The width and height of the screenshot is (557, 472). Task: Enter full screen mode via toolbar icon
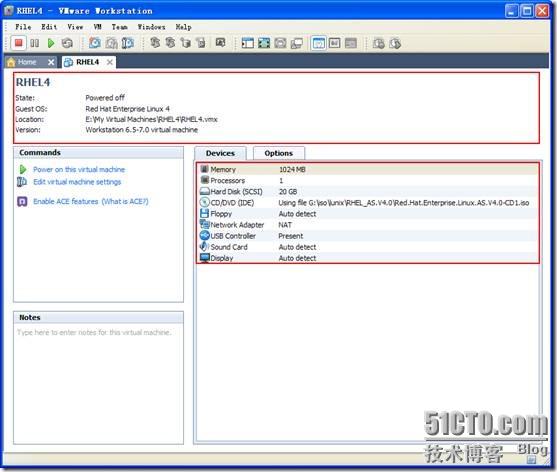[x=264, y=43]
